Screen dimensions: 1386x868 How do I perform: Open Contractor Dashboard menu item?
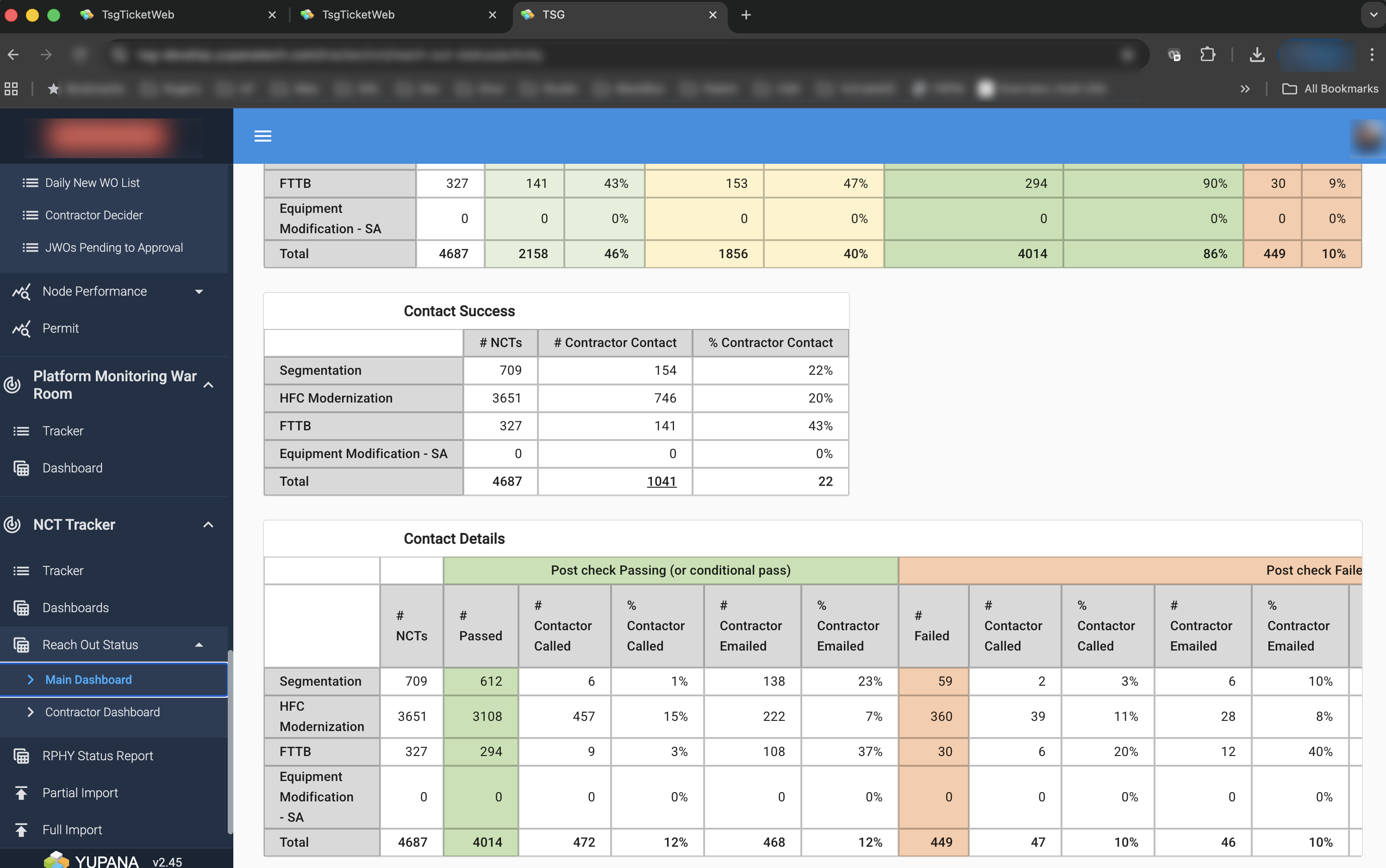tap(102, 712)
